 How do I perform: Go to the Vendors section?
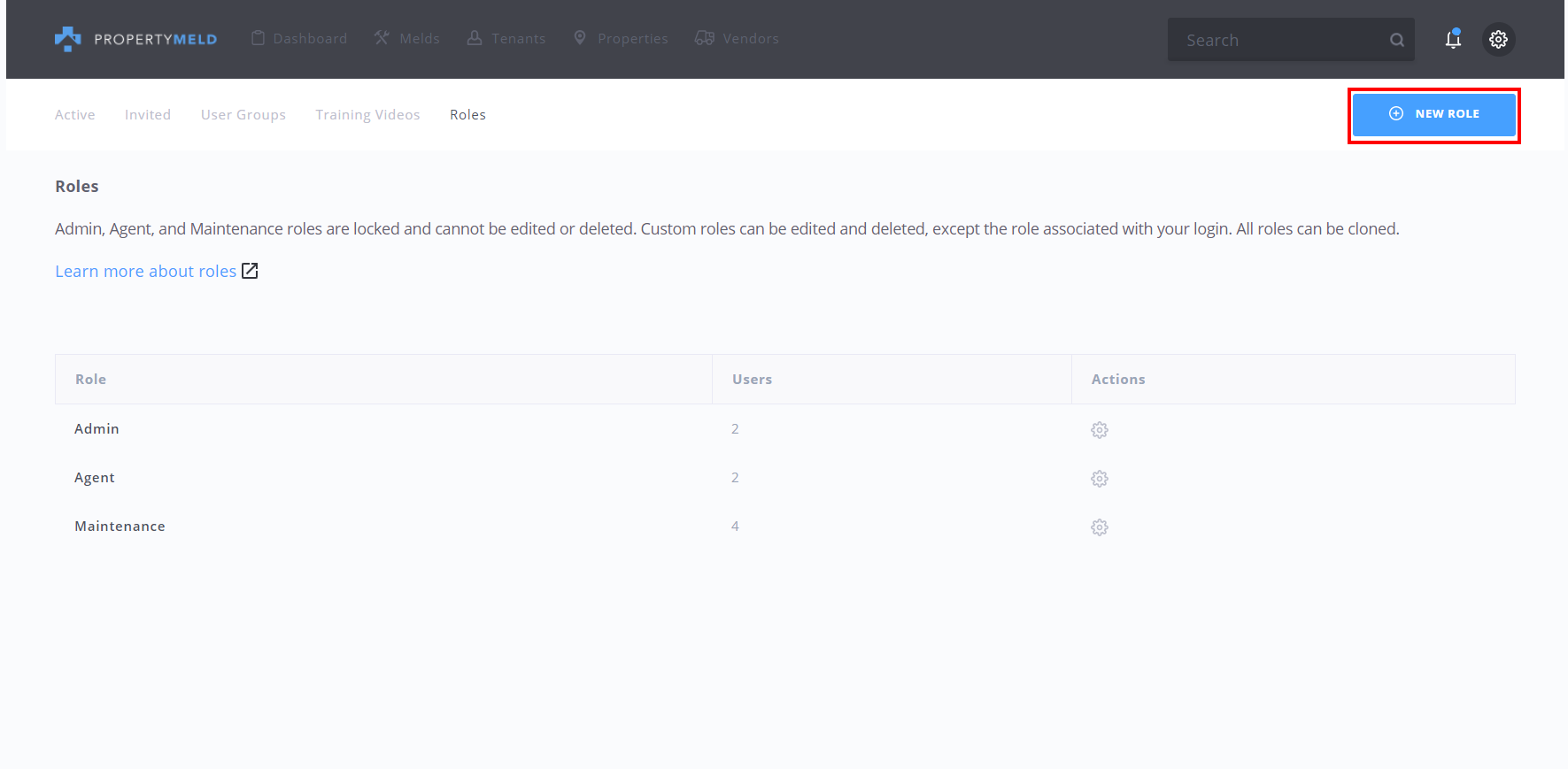(x=737, y=39)
